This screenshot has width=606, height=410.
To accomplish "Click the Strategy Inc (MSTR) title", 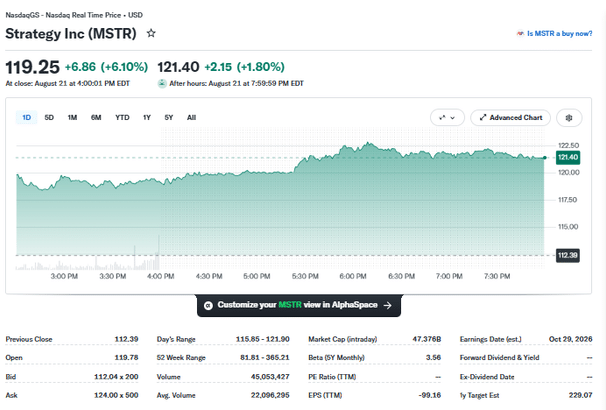I will click(x=71, y=34).
